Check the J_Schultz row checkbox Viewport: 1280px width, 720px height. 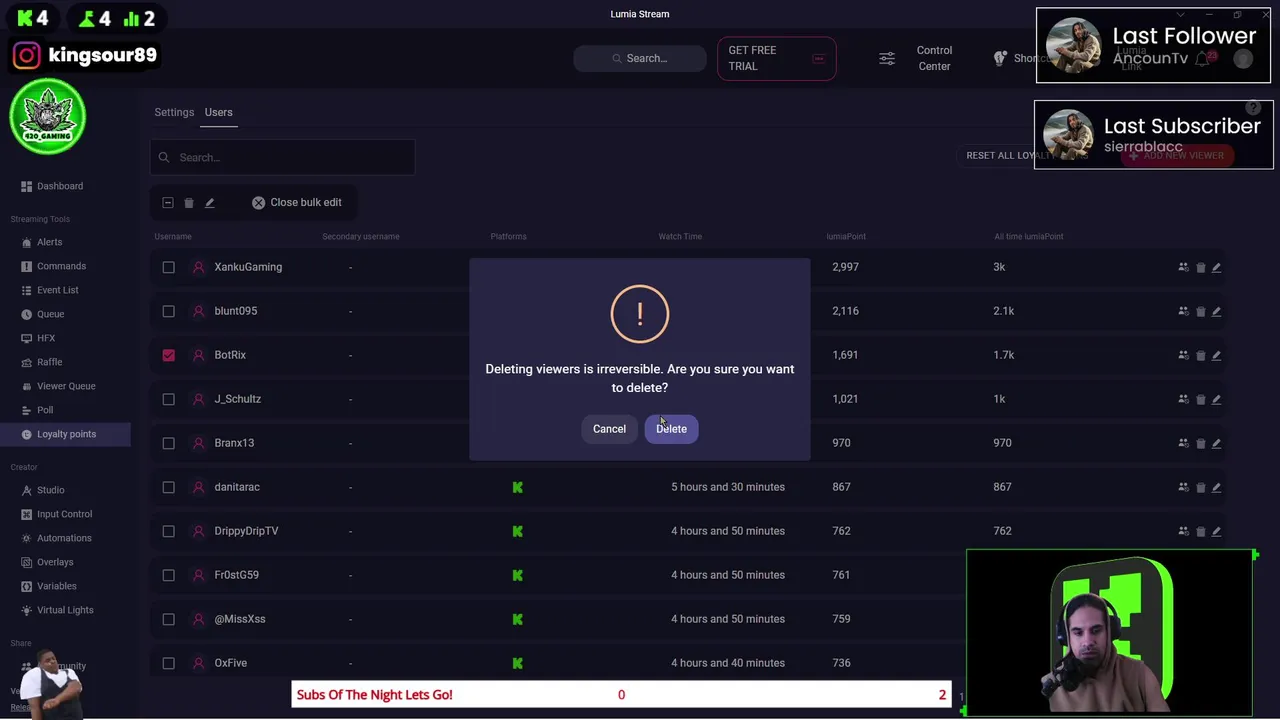168,399
